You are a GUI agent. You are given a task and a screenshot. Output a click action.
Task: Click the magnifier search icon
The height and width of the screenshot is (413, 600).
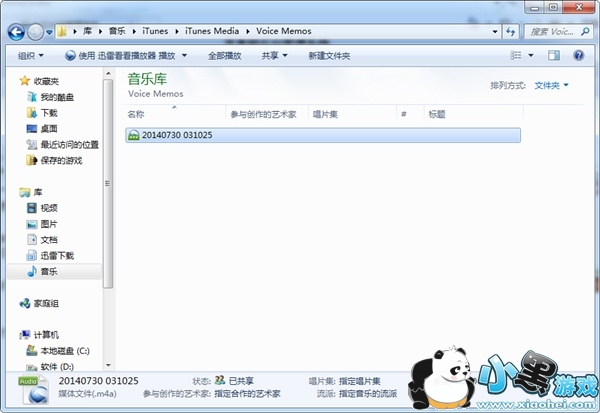[585, 31]
